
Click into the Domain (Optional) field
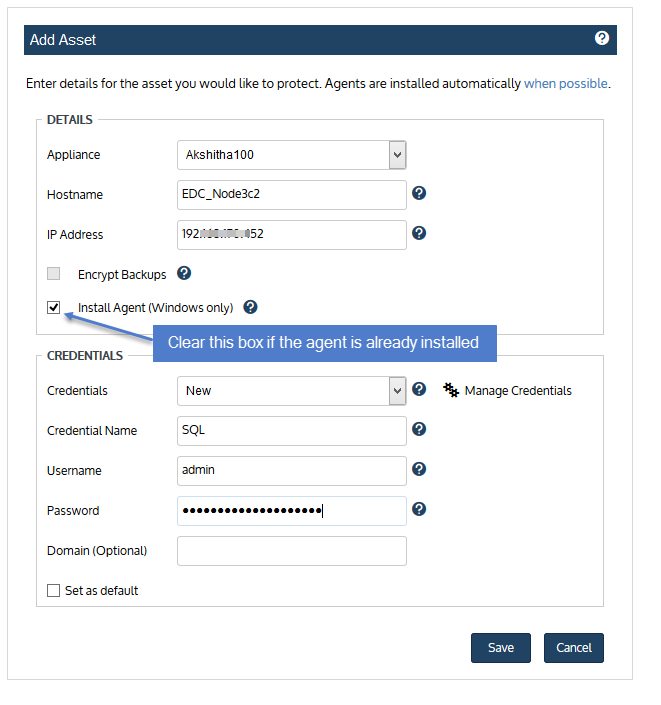tap(292, 551)
